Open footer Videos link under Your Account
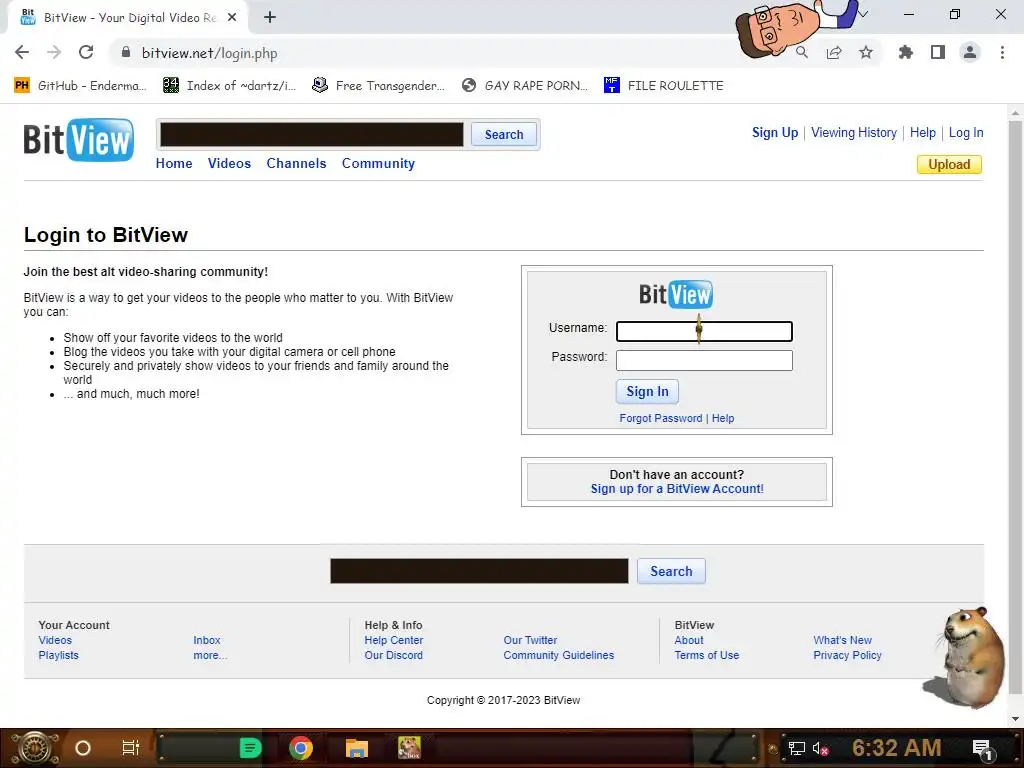 click(55, 640)
